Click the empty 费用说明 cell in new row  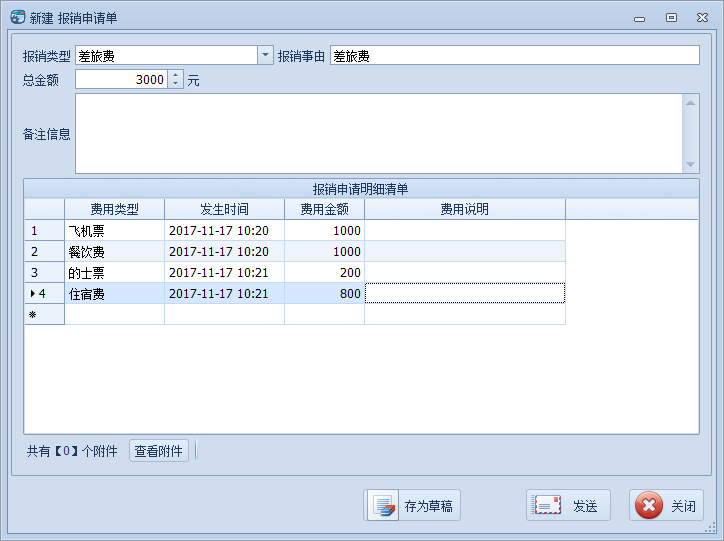click(465, 314)
